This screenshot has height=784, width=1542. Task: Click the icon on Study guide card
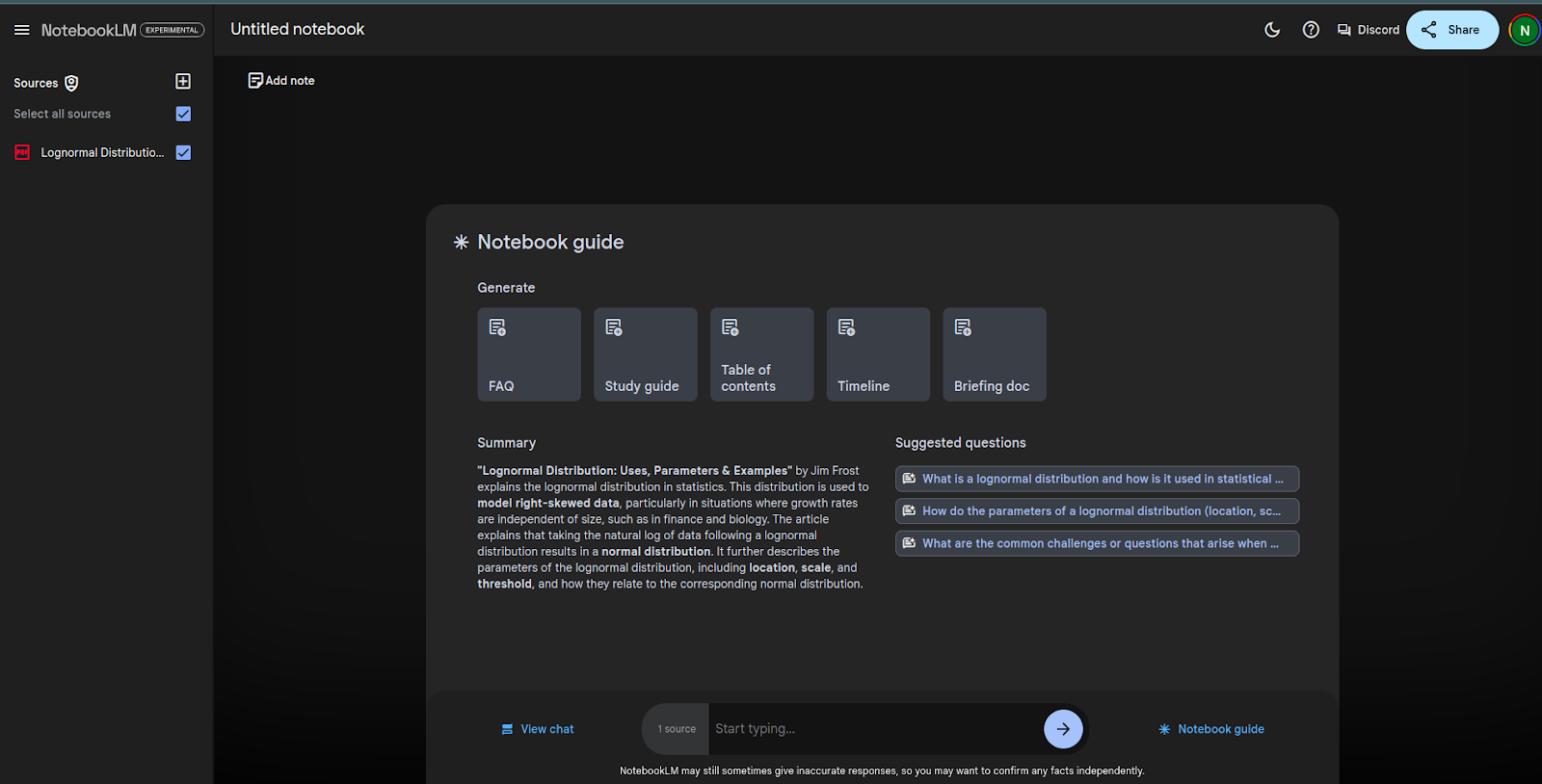[x=614, y=327]
